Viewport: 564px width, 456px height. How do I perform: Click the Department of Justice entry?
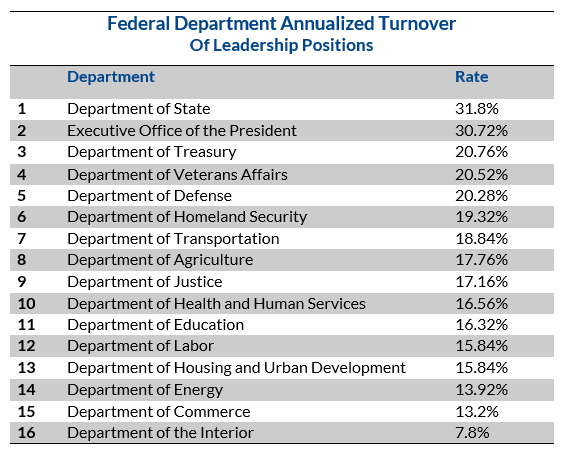[145, 282]
